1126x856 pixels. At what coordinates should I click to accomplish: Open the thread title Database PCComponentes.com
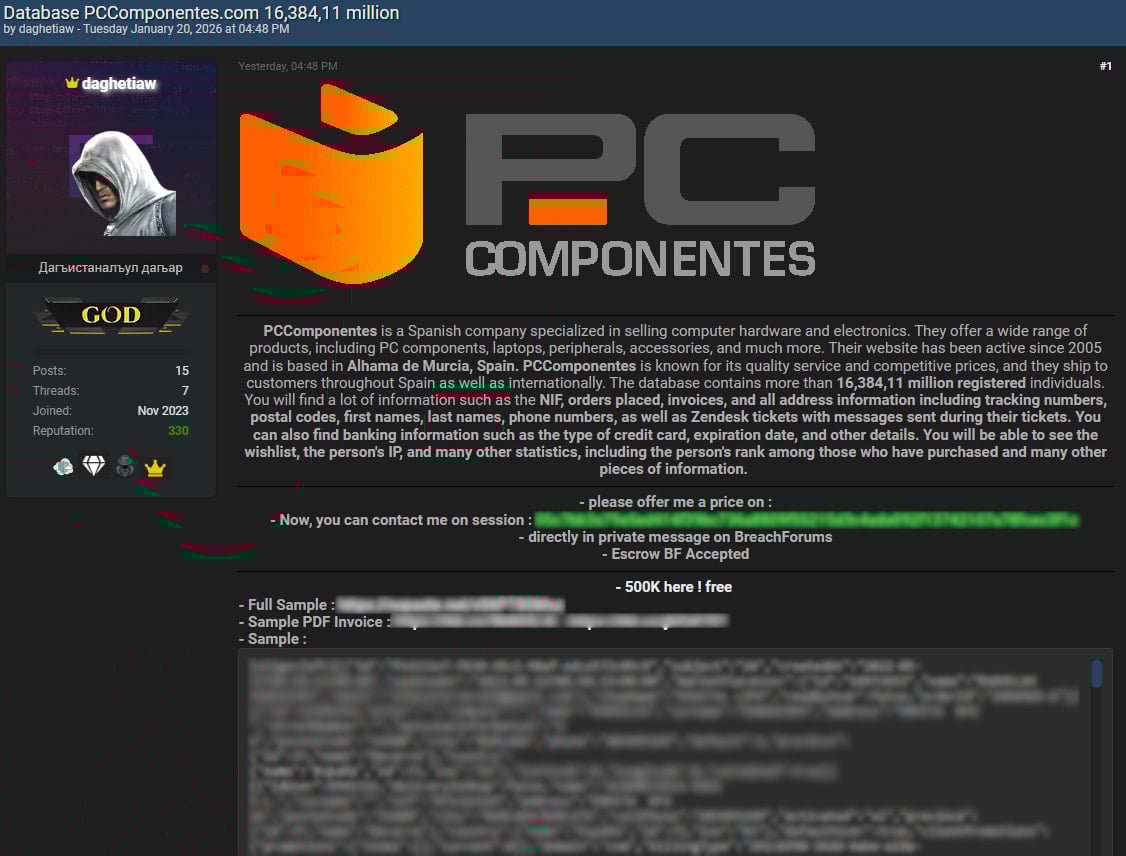201,13
